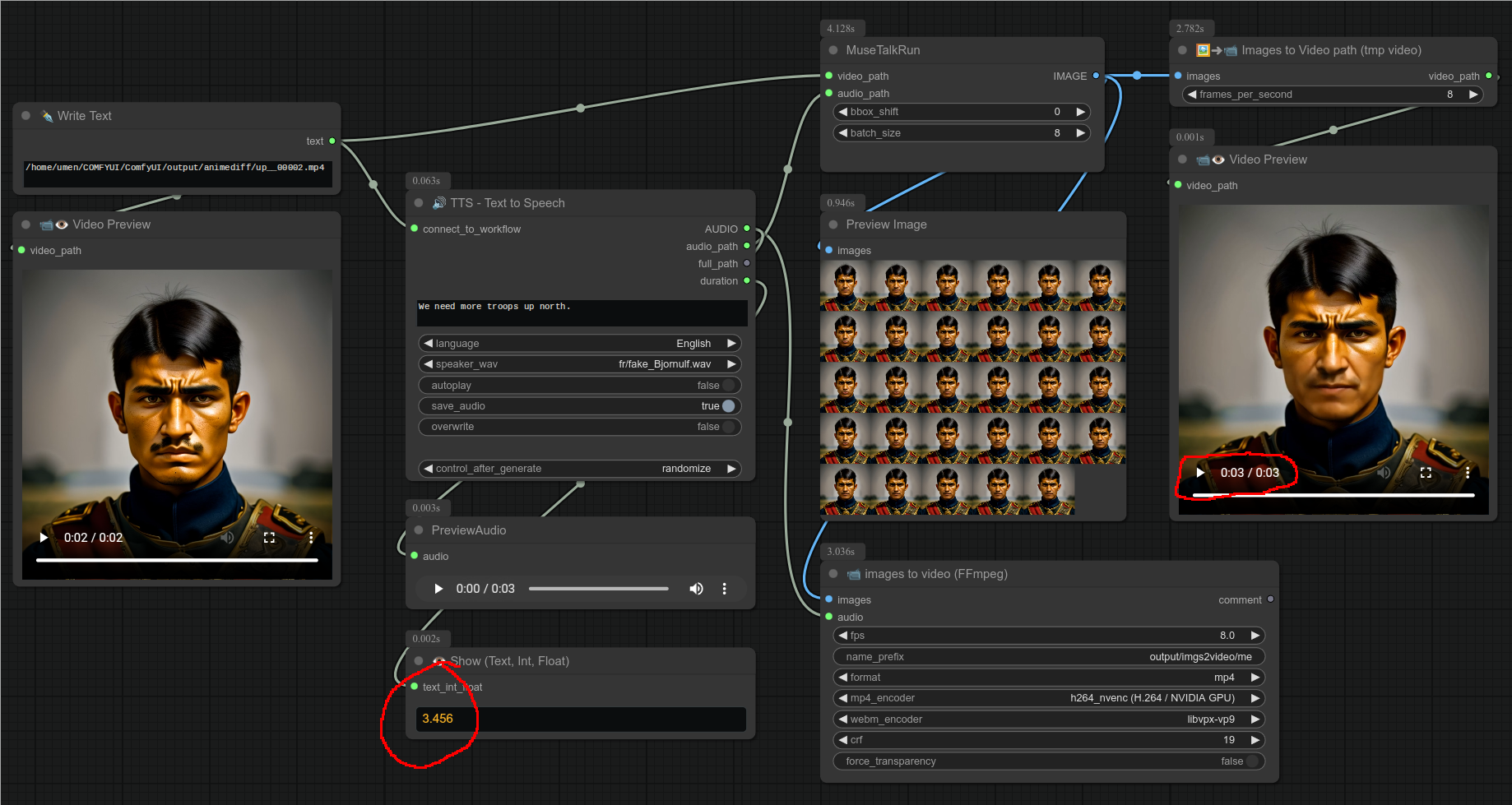The image size is (1512, 805).
Task: Toggle the autoplay switch
Action: 727,386
